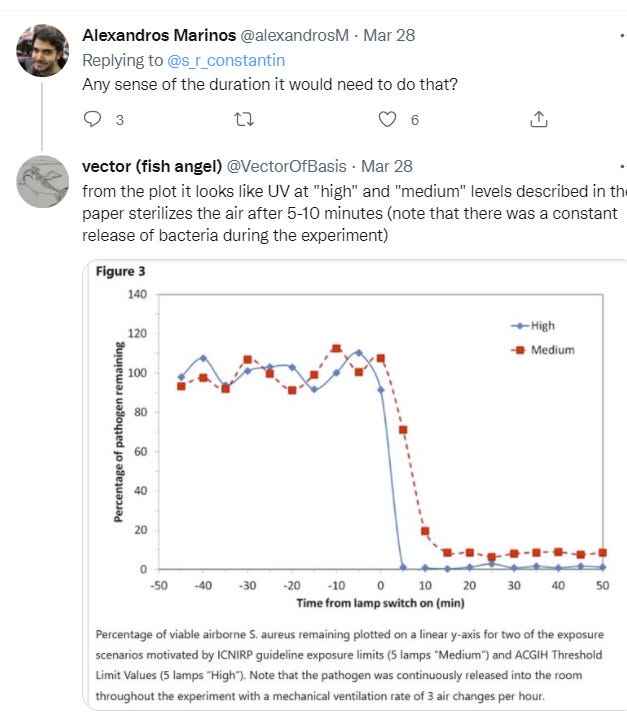Screen dimensions: 627x722
Task: Like the tweet with 6 likes
Action: (x=387, y=119)
